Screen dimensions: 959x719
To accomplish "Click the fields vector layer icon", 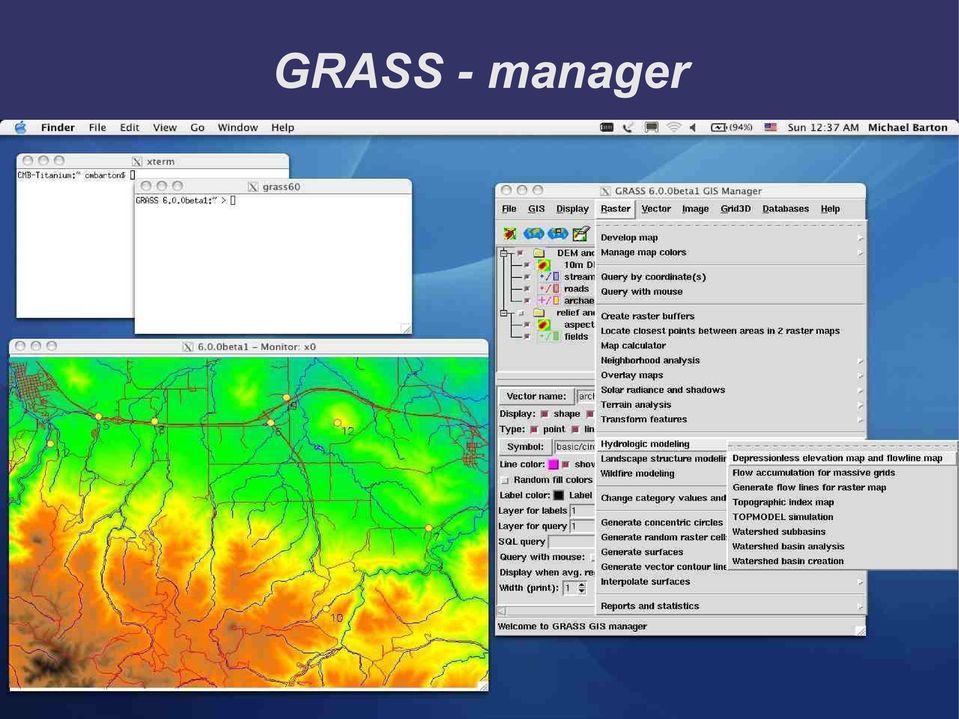I will (549, 336).
